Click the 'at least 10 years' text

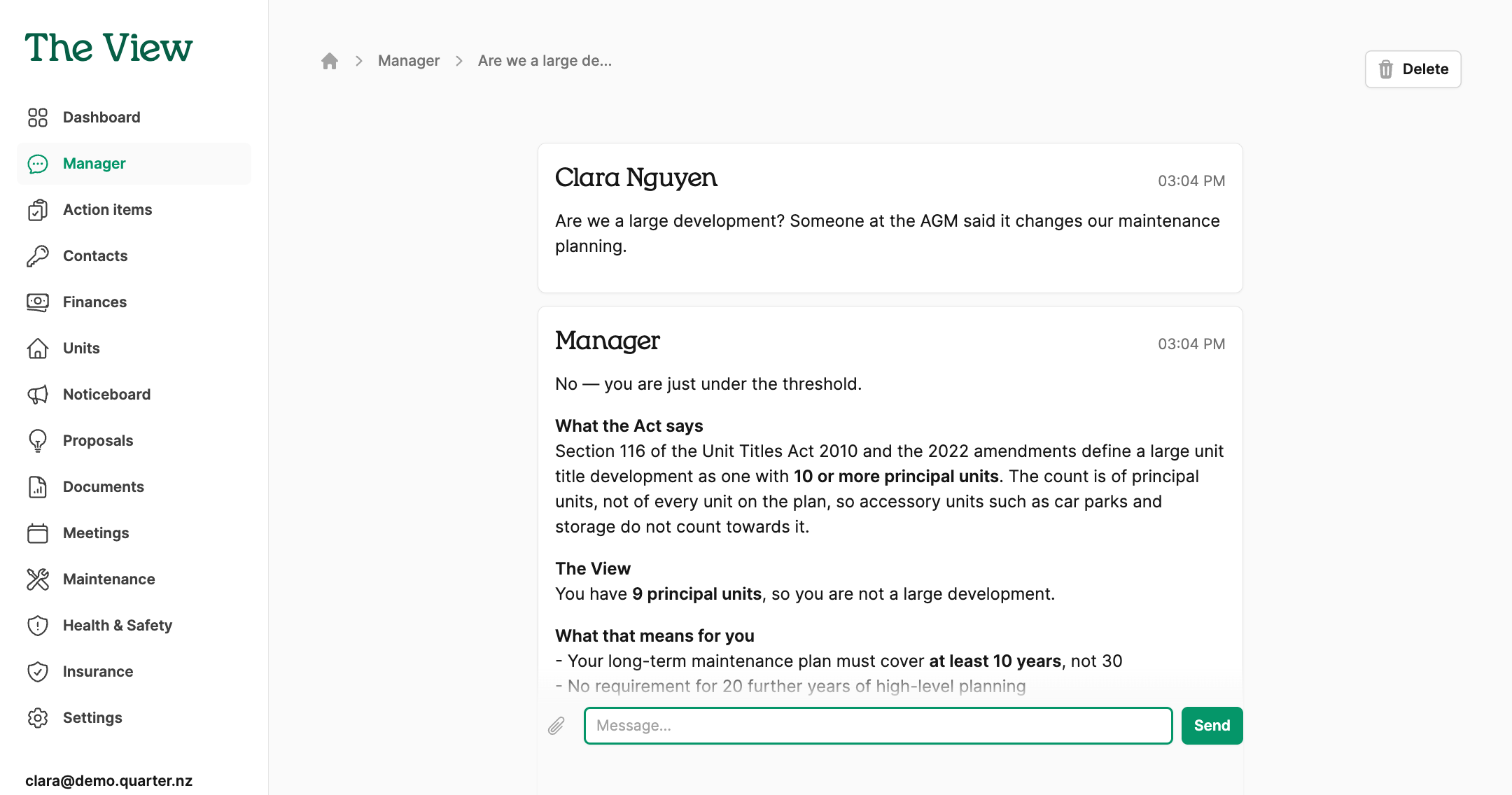click(995, 661)
